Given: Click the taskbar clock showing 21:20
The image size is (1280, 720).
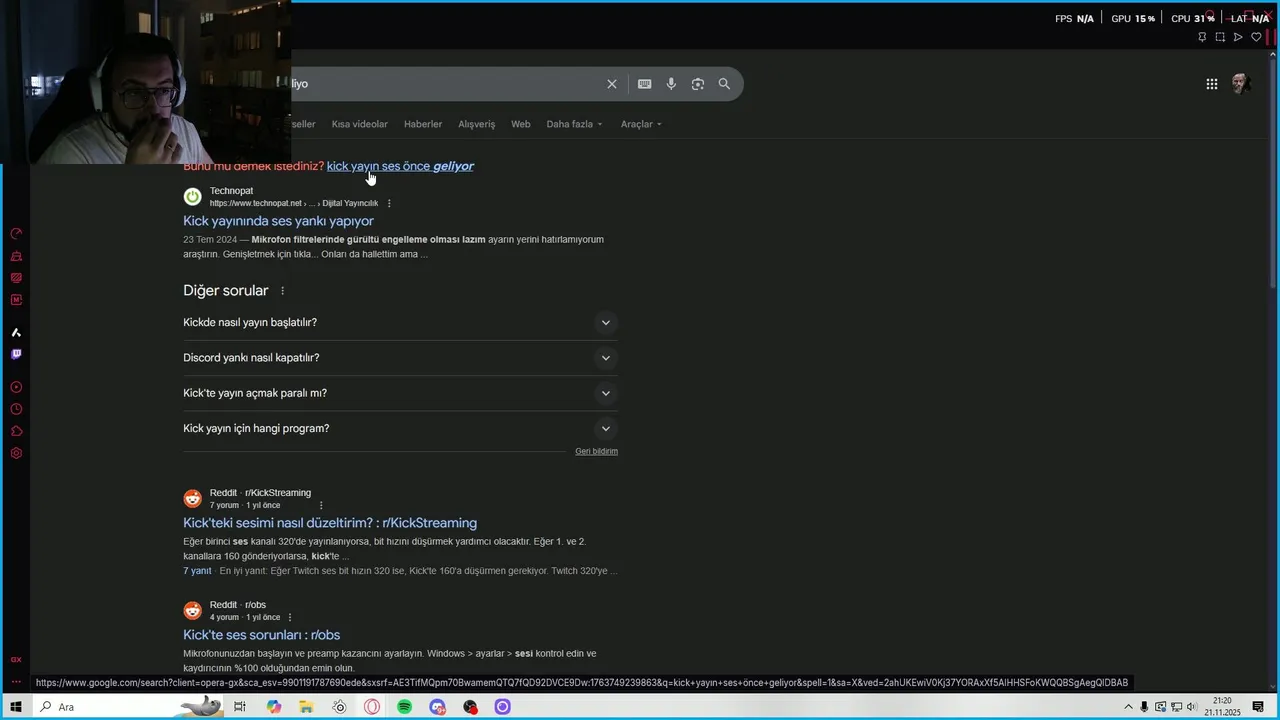Looking at the screenshot, I should point(1222,707).
